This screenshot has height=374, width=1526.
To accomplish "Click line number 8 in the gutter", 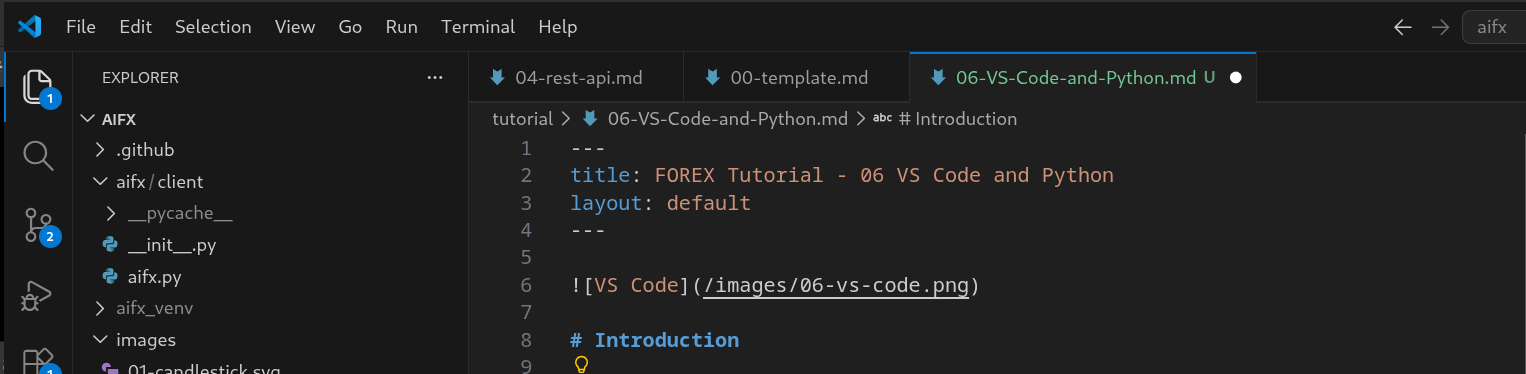I will click(526, 340).
